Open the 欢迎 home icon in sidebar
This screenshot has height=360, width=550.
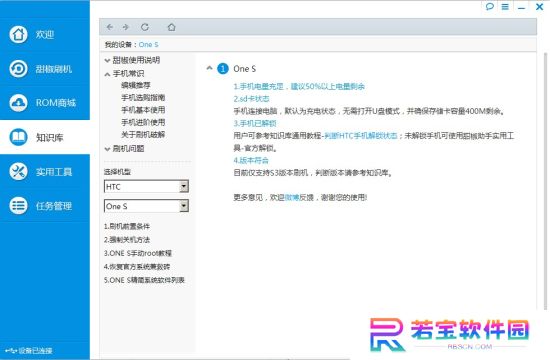point(18,34)
